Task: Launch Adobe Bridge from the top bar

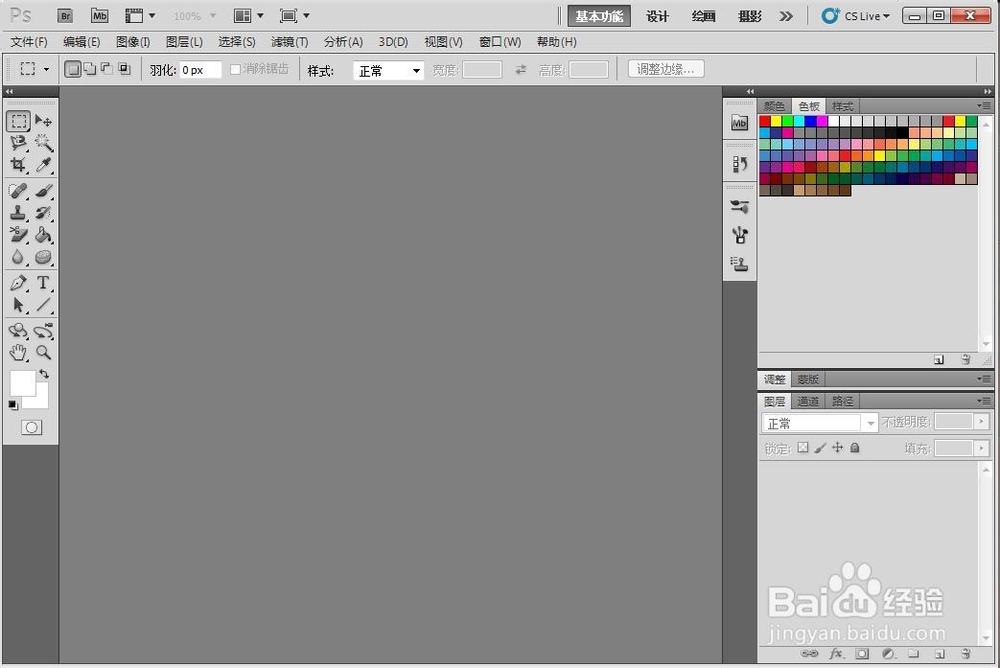Action: click(x=65, y=16)
